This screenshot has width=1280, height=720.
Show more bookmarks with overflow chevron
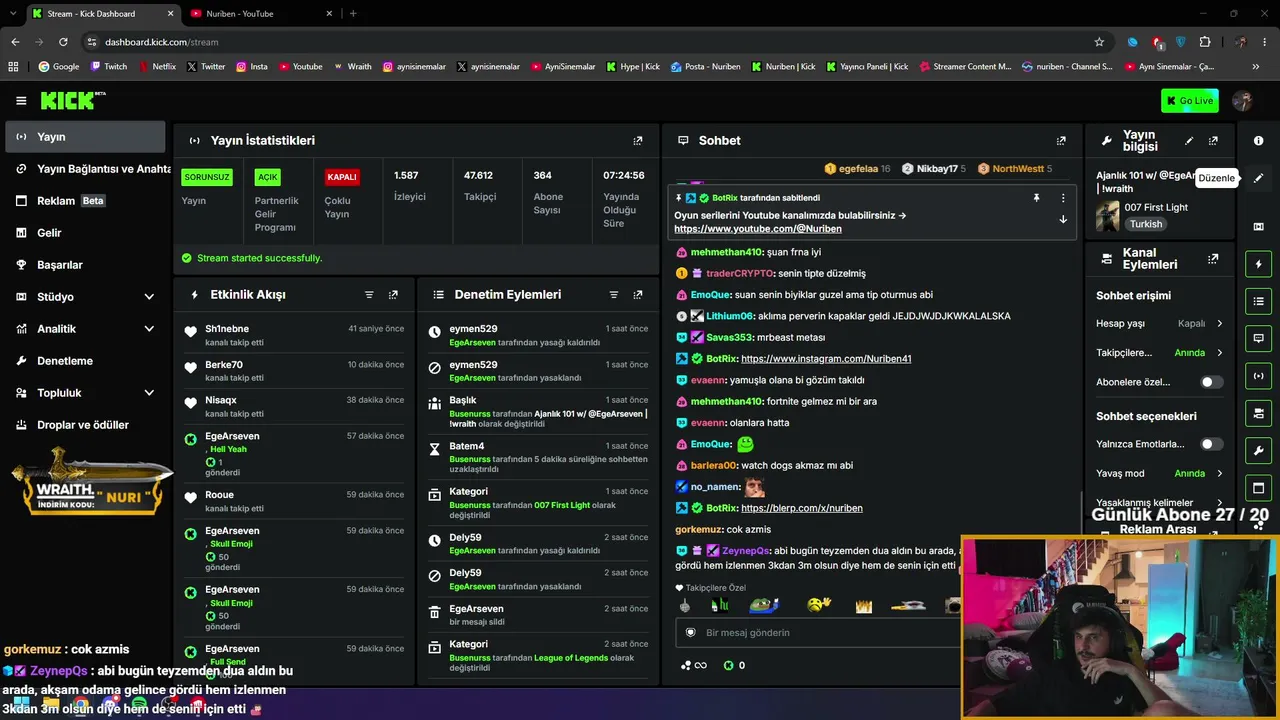(x=1255, y=67)
